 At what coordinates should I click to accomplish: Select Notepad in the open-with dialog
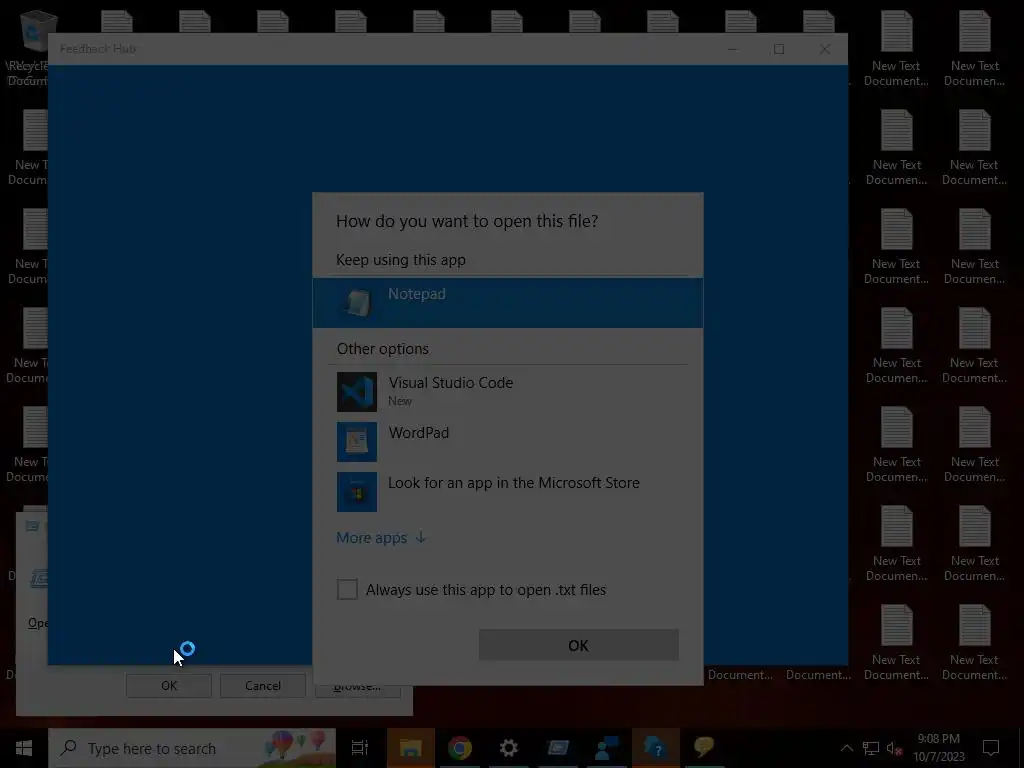coord(507,302)
